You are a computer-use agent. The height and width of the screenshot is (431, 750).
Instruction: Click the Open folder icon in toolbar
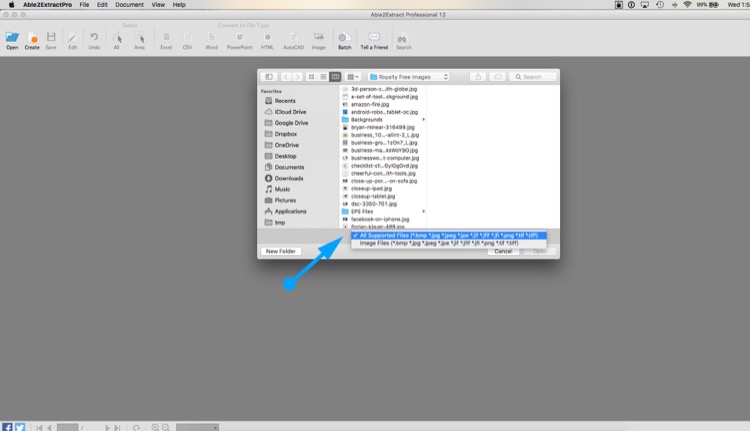pos(12,37)
